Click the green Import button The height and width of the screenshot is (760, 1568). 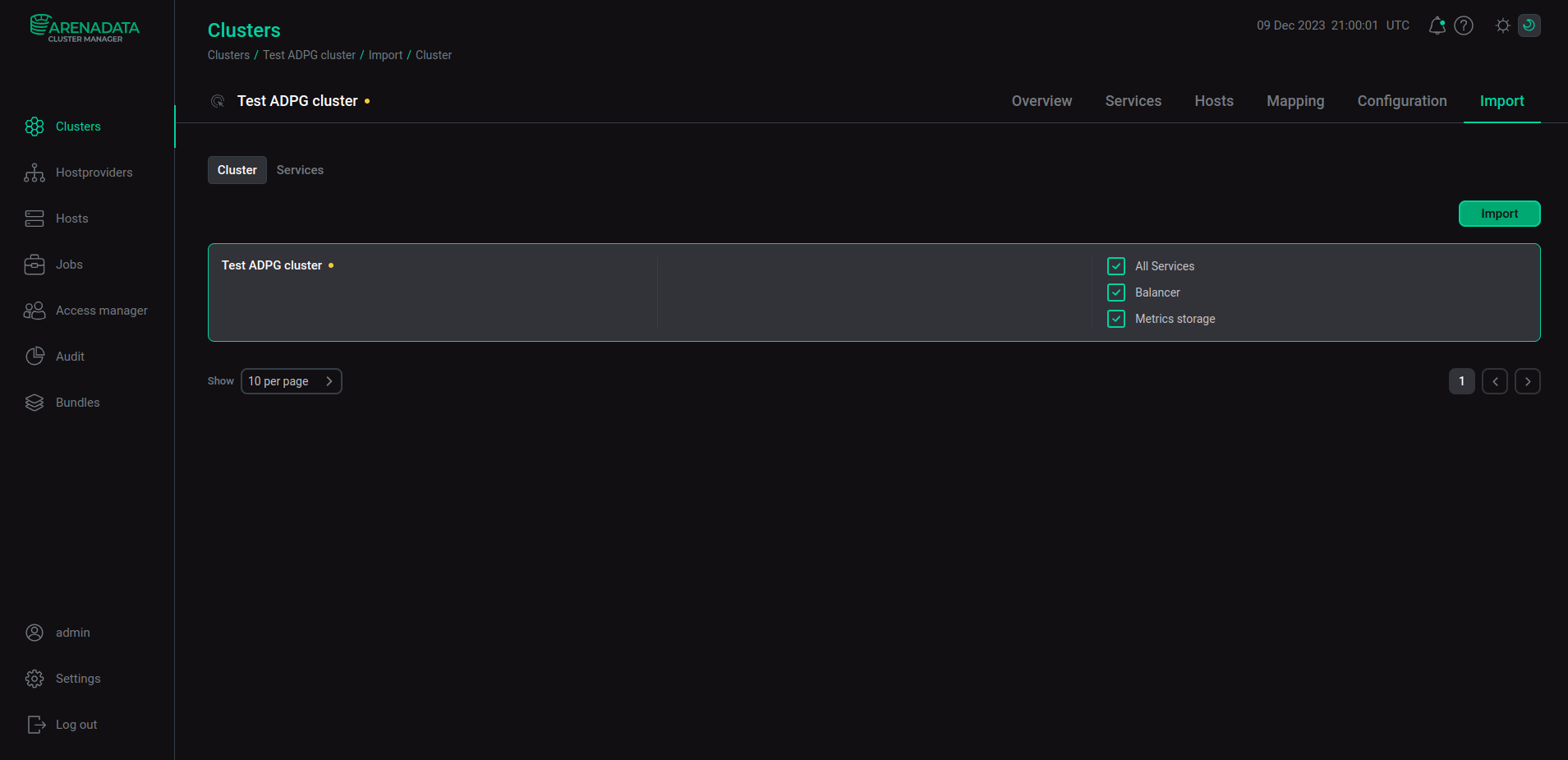pos(1500,214)
